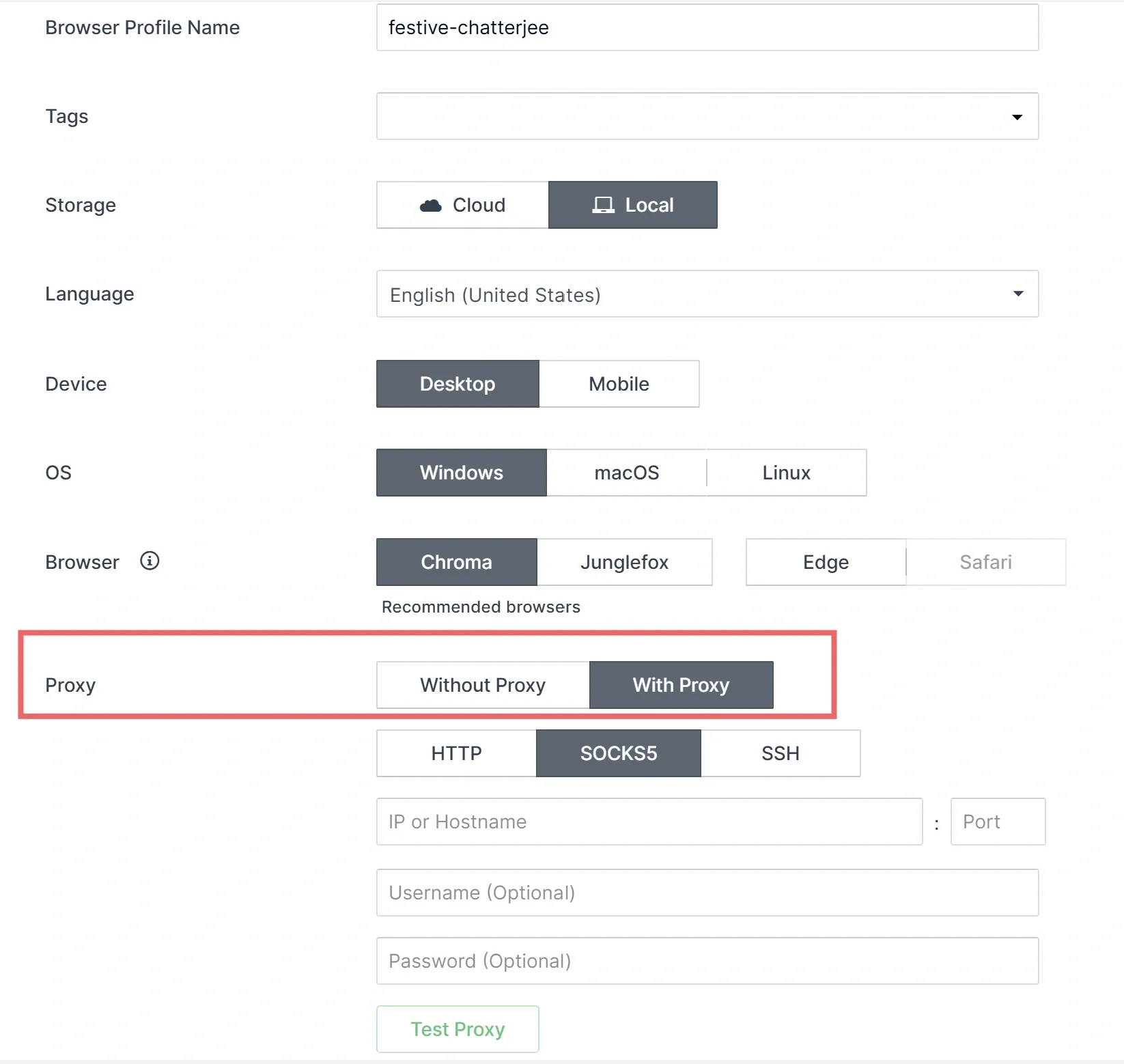Select Mobile as the device type
This screenshot has width=1124, height=1064.
618,383
